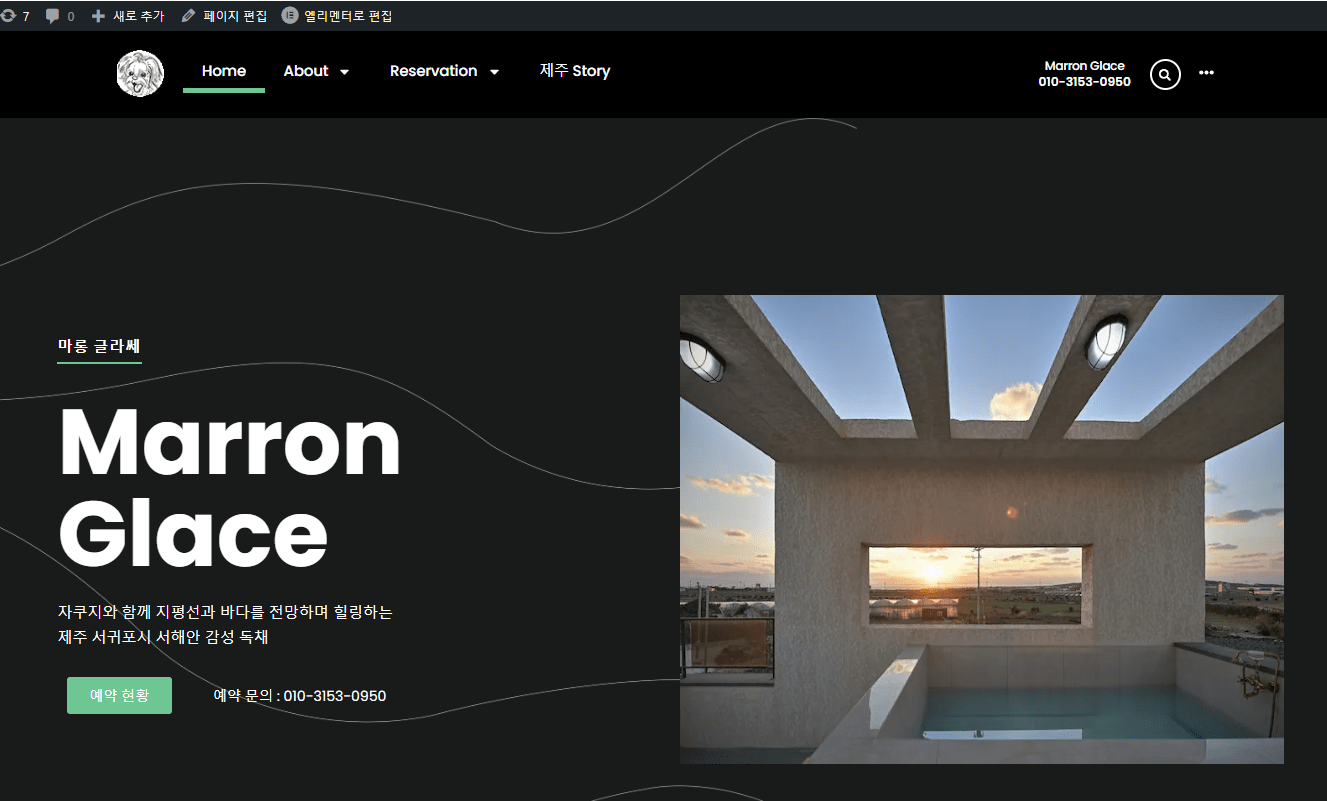Open search with the magnifier icon
The width and height of the screenshot is (1327, 801).
(x=1165, y=74)
